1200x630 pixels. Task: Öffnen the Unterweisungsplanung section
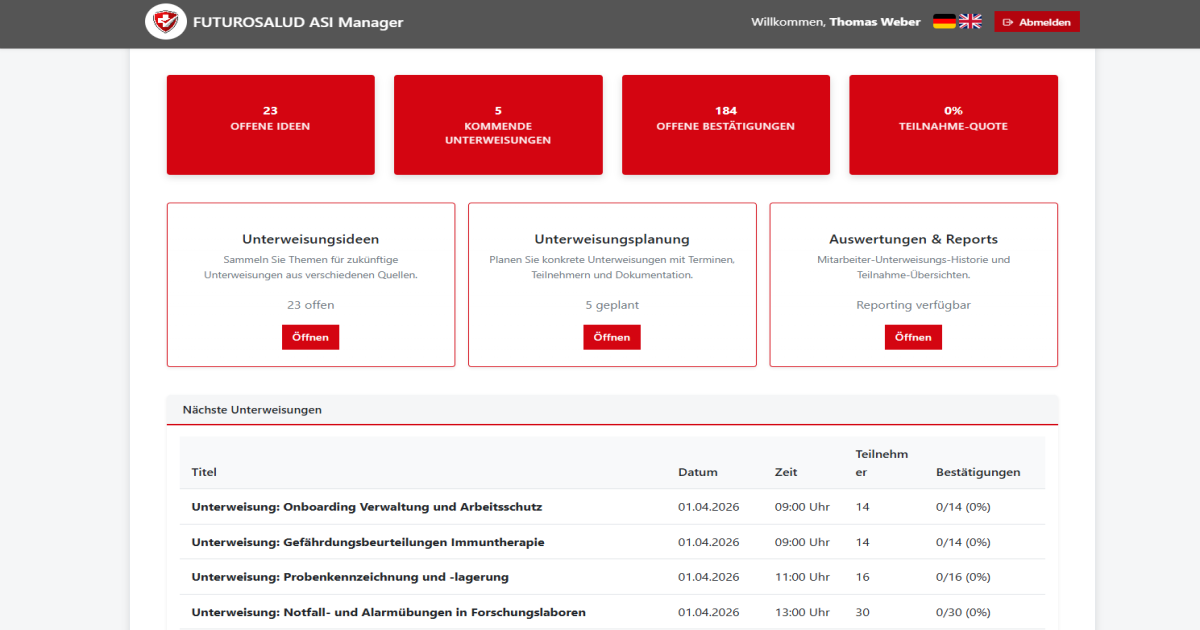pos(611,337)
